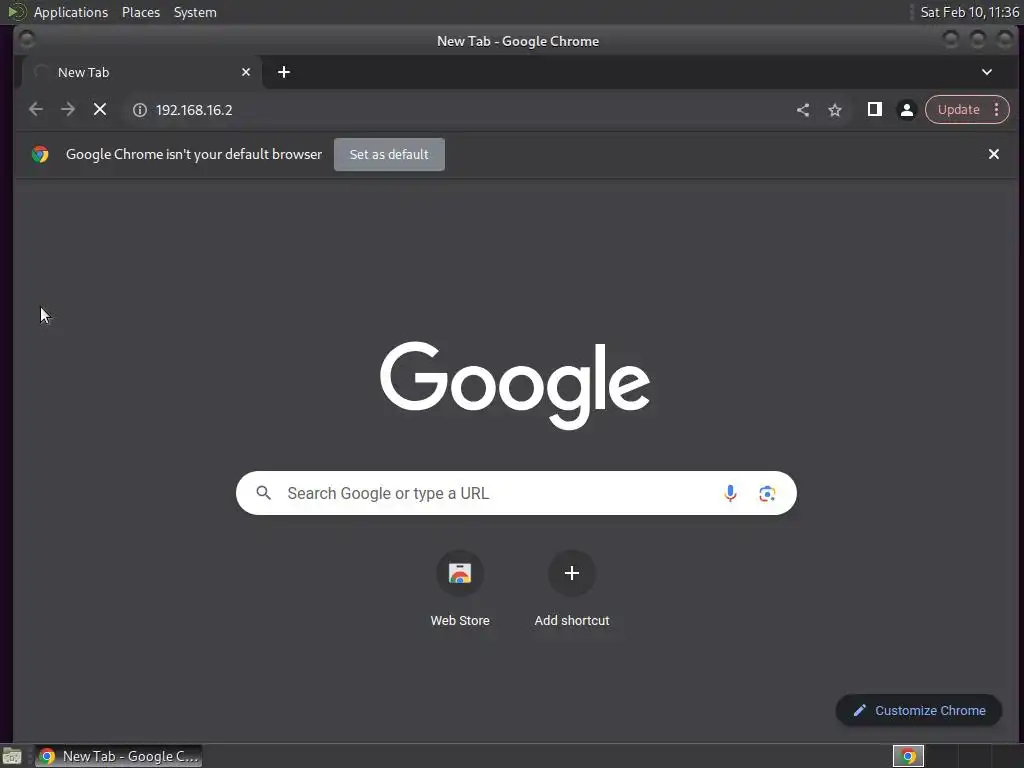Search by image with Google Lens
The width and height of the screenshot is (1024, 768).
coord(767,493)
